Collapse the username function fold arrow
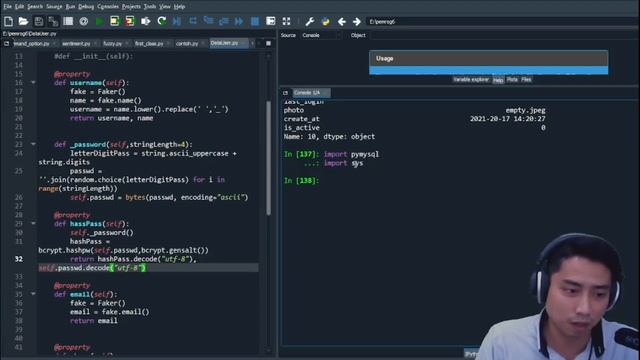The width and height of the screenshot is (640, 360). coord(33,82)
